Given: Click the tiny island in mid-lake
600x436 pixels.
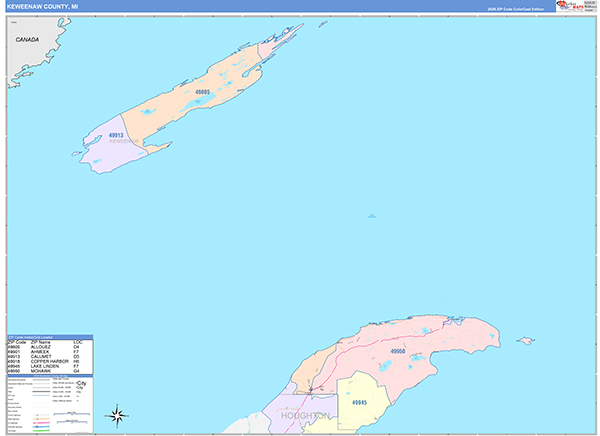Looking at the screenshot, I should click(371, 215).
